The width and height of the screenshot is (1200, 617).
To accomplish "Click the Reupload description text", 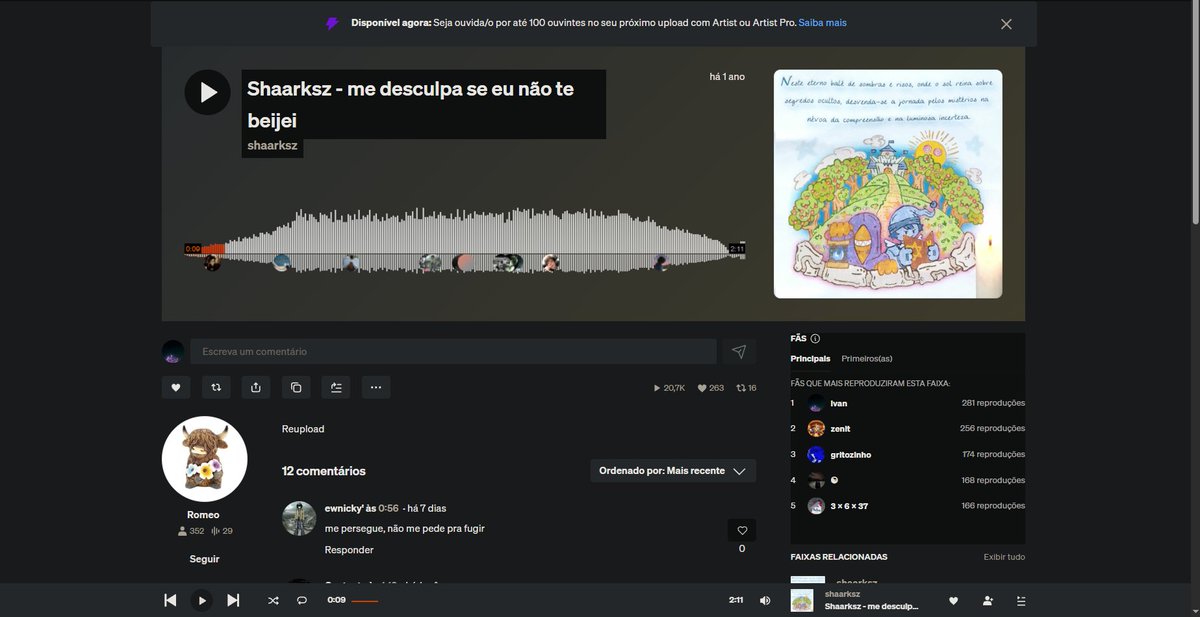I will [303, 429].
